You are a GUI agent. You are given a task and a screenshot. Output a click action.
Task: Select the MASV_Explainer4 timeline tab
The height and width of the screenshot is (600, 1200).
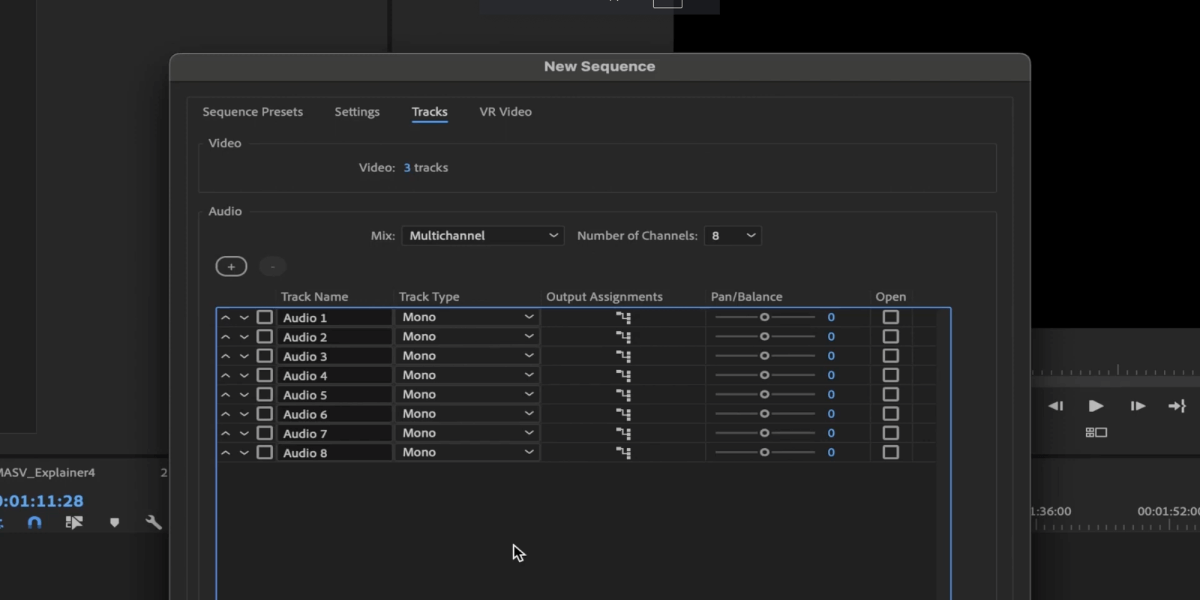click(x=47, y=472)
